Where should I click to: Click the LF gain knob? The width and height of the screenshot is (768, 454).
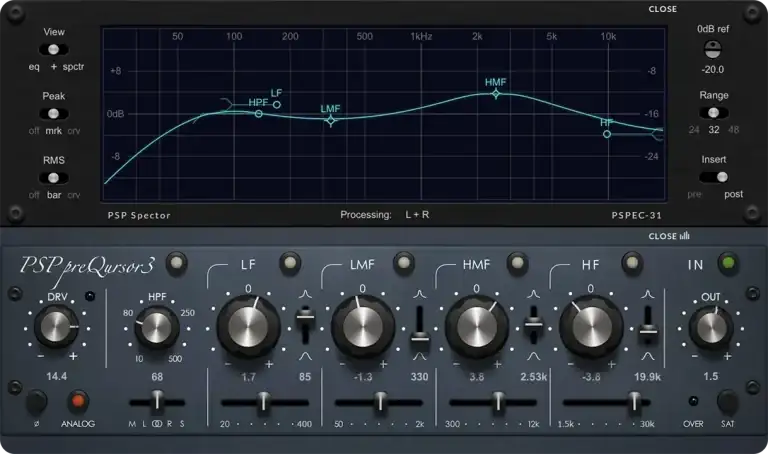coord(248,327)
